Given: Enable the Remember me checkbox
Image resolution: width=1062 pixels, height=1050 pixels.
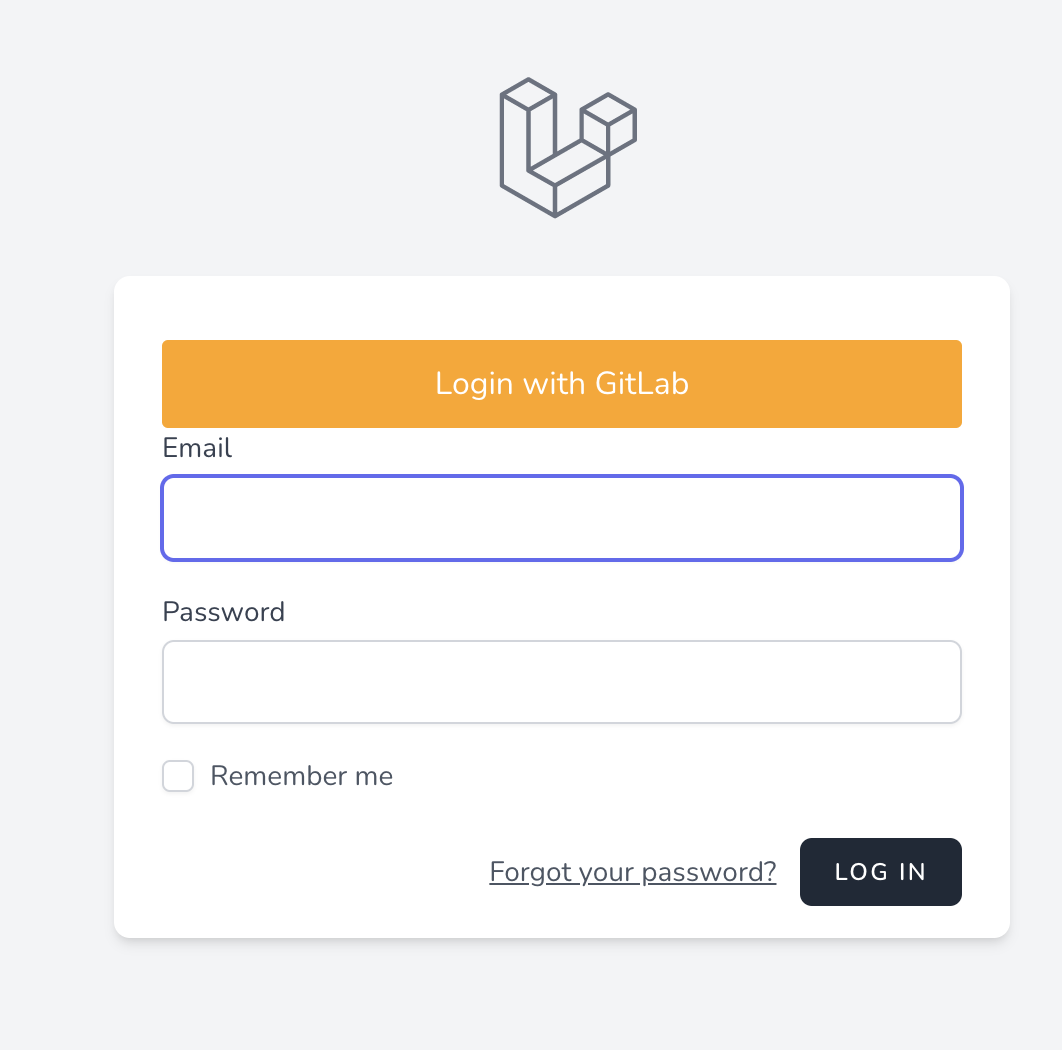Looking at the screenshot, I should [x=178, y=776].
